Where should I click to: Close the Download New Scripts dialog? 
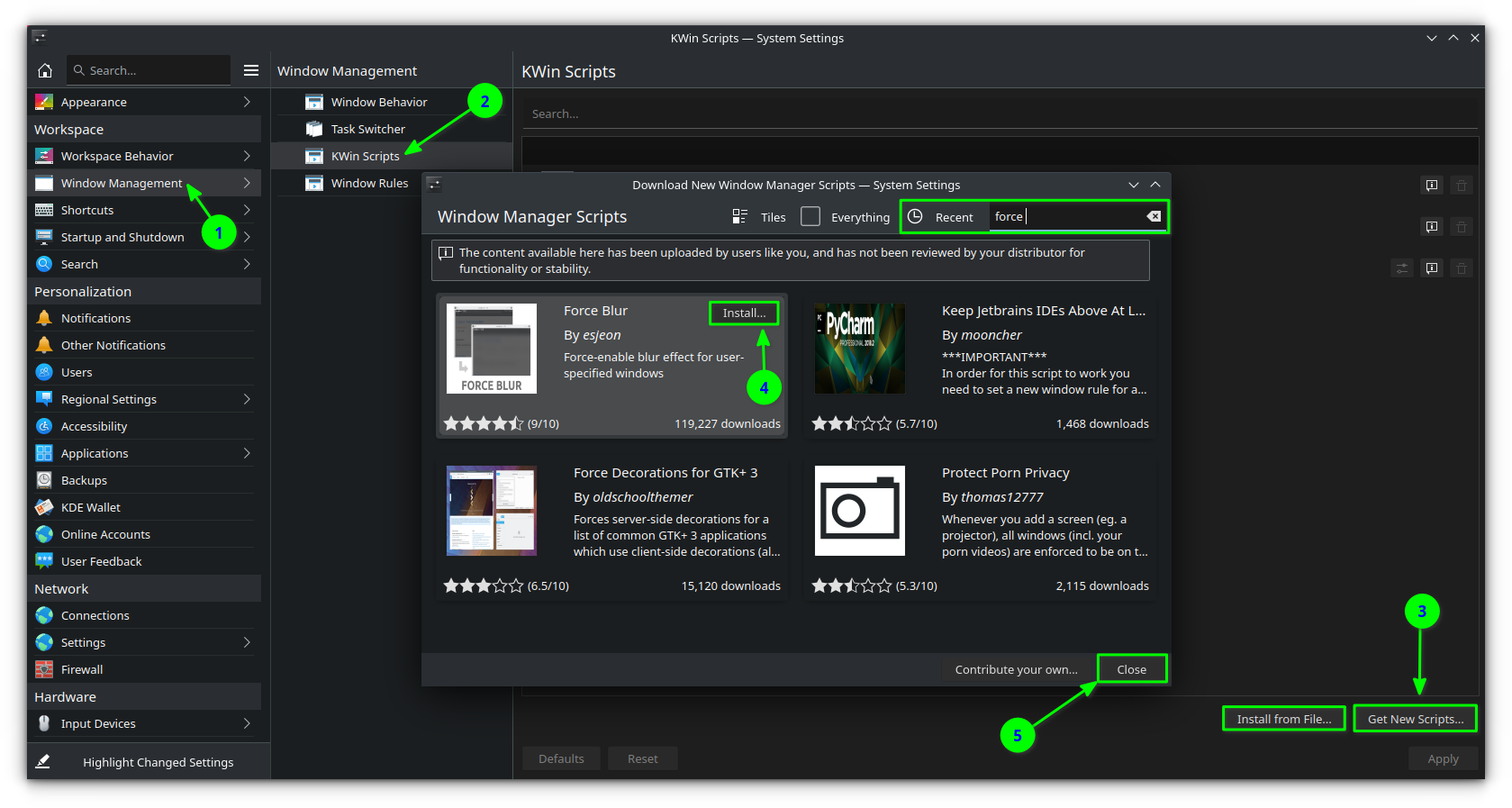pyautogui.click(x=1132, y=669)
